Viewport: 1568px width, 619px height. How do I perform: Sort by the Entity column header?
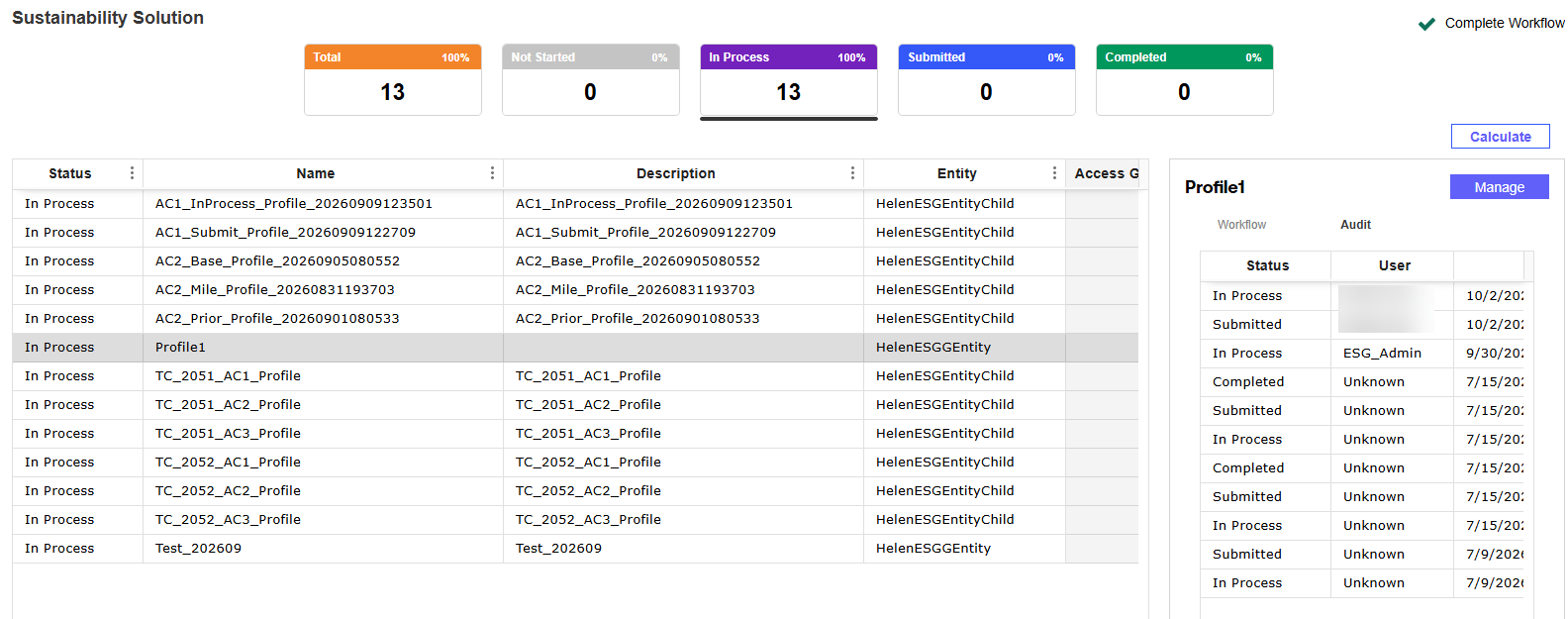pyautogui.click(x=956, y=173)
